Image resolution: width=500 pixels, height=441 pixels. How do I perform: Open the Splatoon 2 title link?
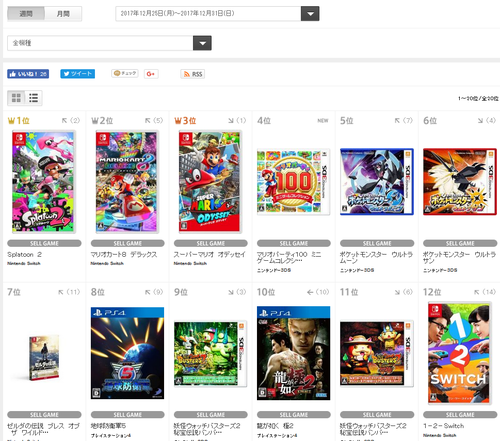[x=24, y=255]
